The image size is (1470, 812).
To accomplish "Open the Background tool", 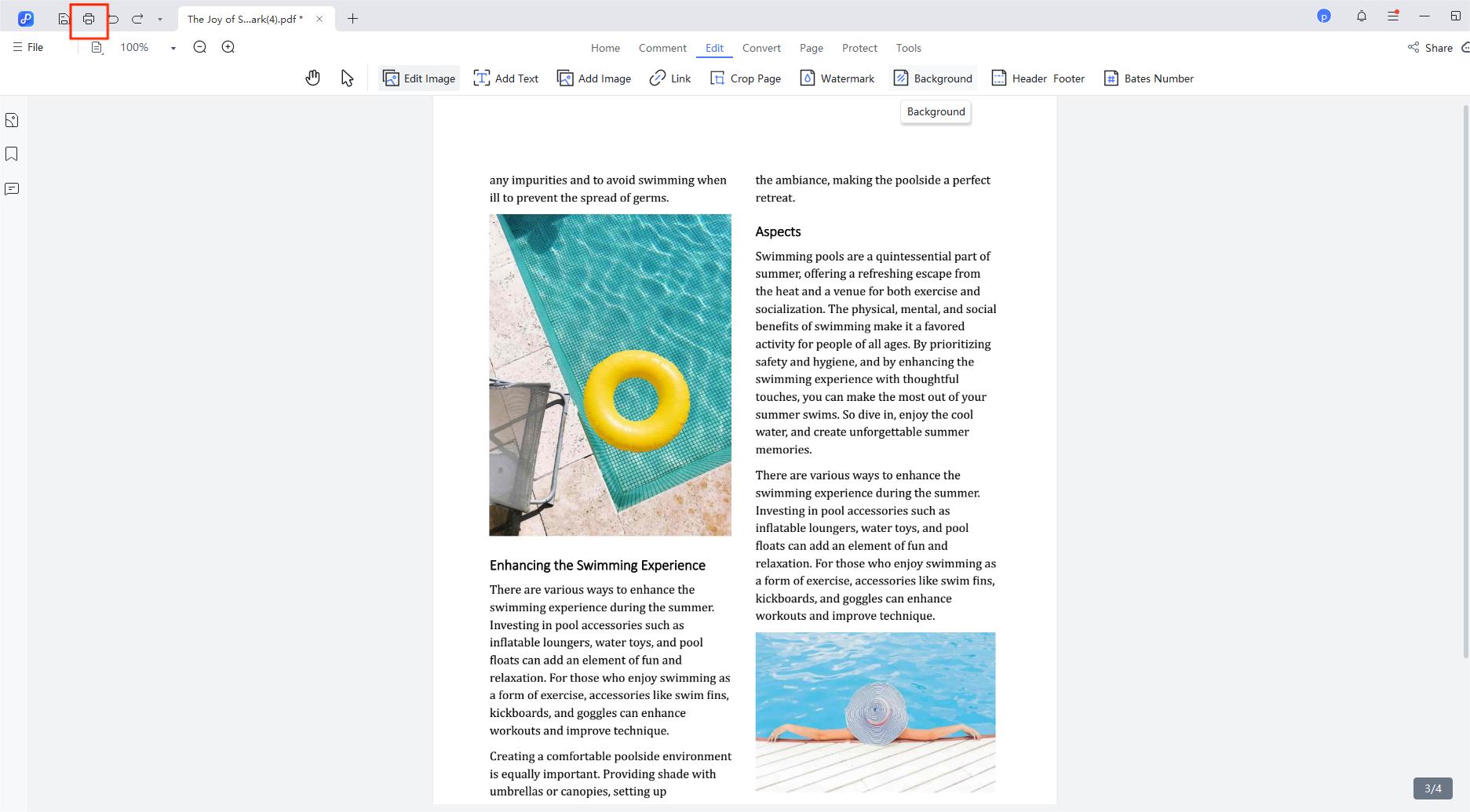I will [933, 78].
